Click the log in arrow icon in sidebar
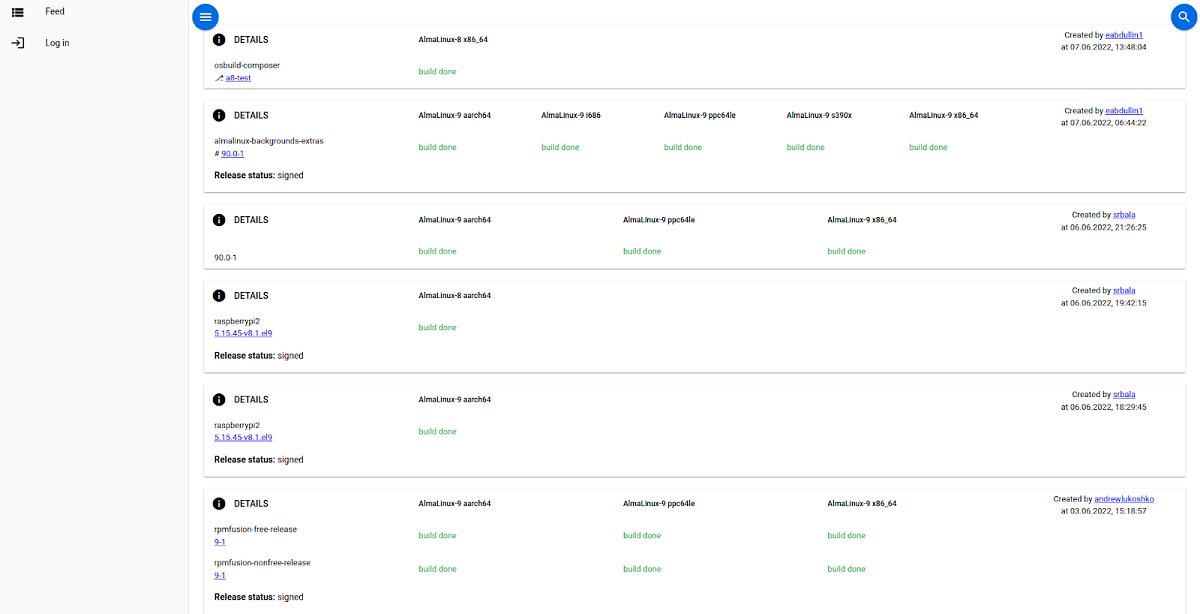This screenshot has width=1200, height=614. [16, 42]
